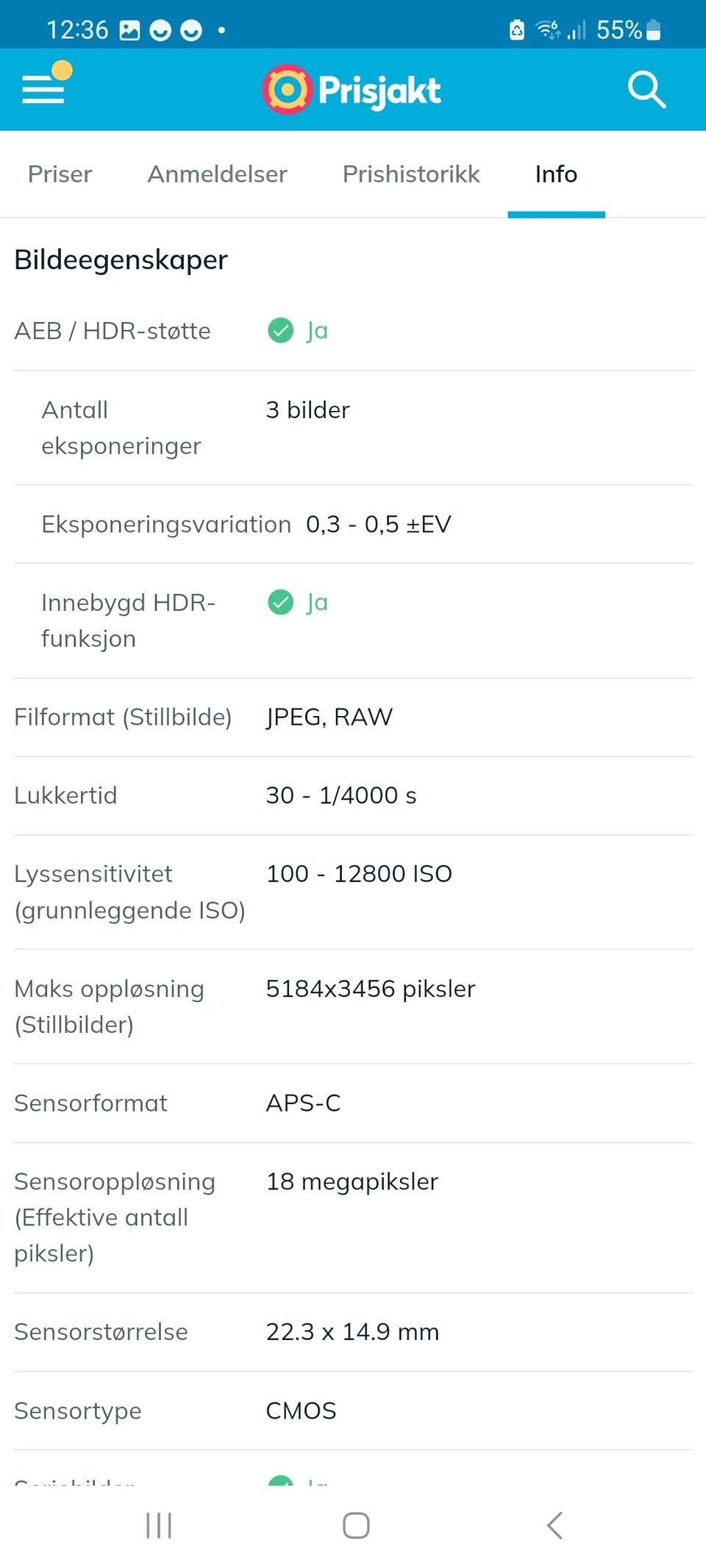
Task: Tap the Sensortype CMOS value
Action: click(x=301, y=1411)
